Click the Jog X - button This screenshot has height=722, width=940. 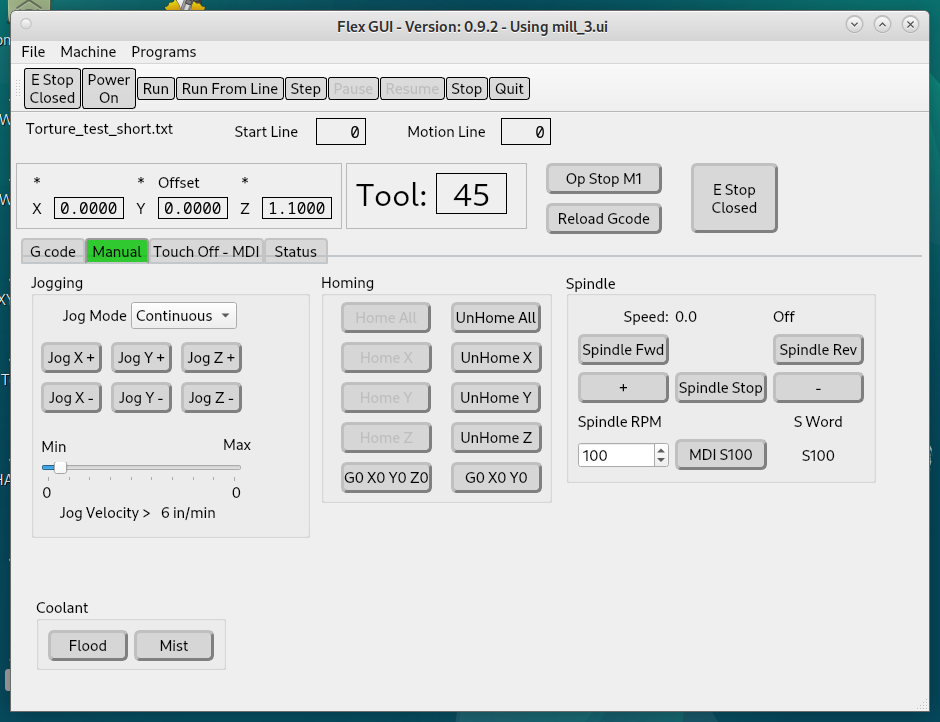coord(71,398)
